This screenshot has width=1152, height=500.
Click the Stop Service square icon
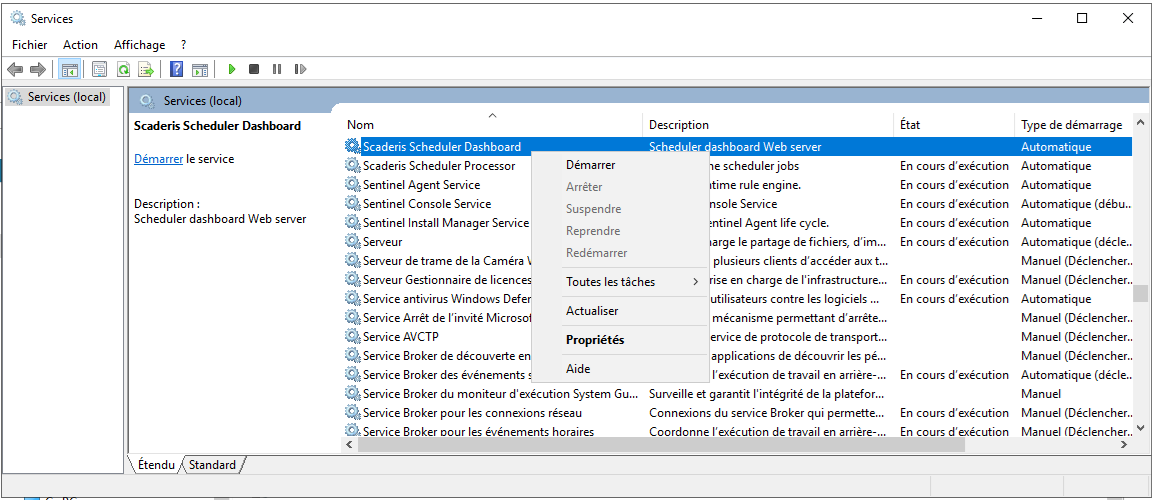coord(253,69)
